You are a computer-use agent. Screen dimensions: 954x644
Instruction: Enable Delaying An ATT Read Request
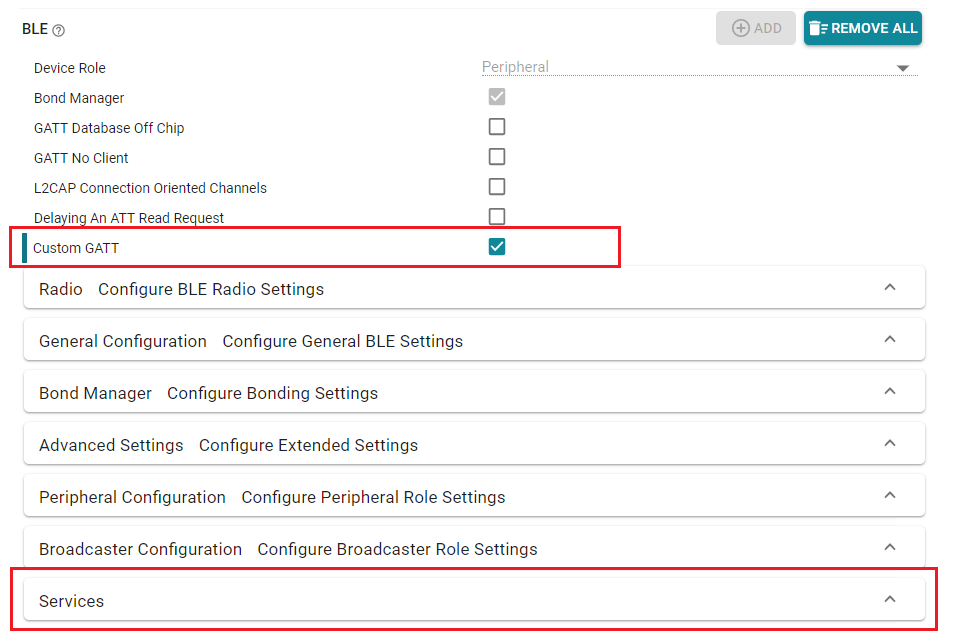click(497, 217)
